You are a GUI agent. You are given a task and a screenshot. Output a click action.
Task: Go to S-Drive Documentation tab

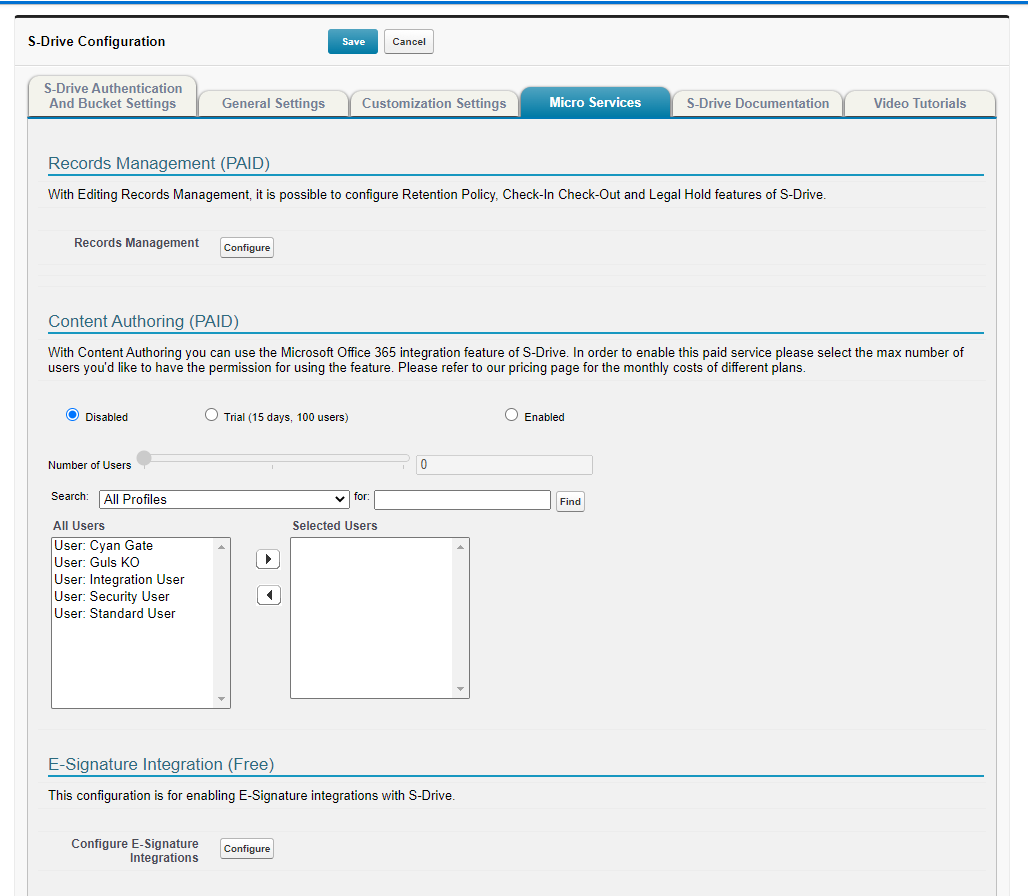[757, 103]
